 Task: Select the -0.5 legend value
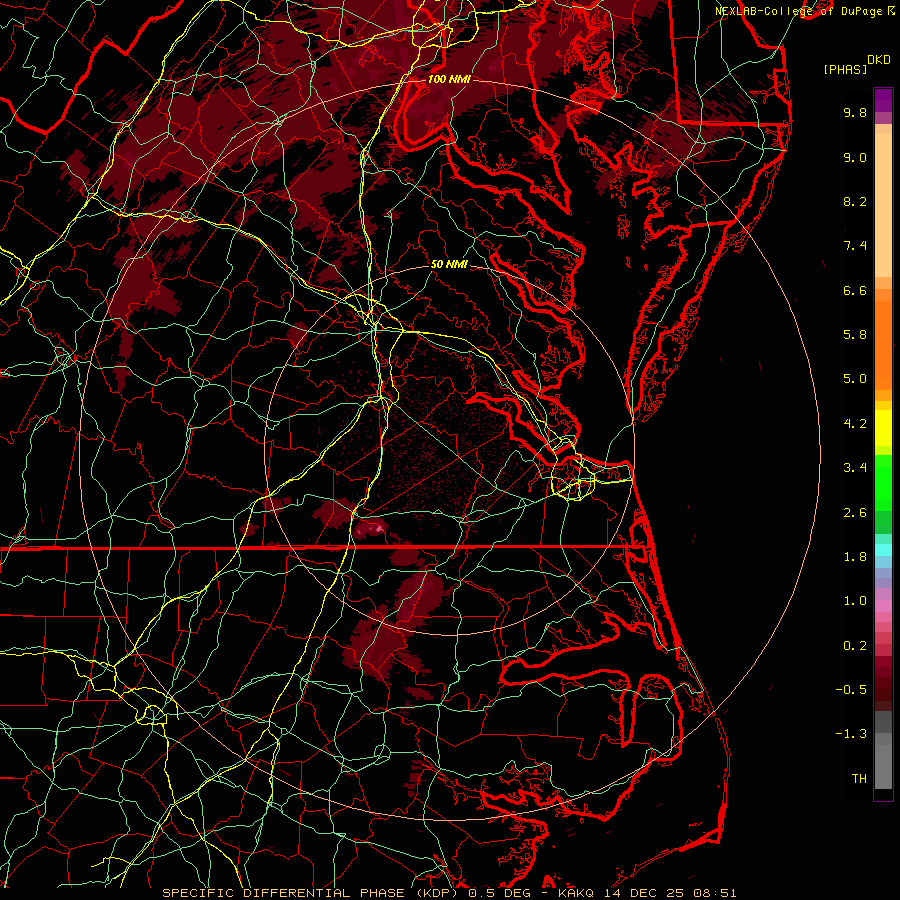[x=851, y=690]
